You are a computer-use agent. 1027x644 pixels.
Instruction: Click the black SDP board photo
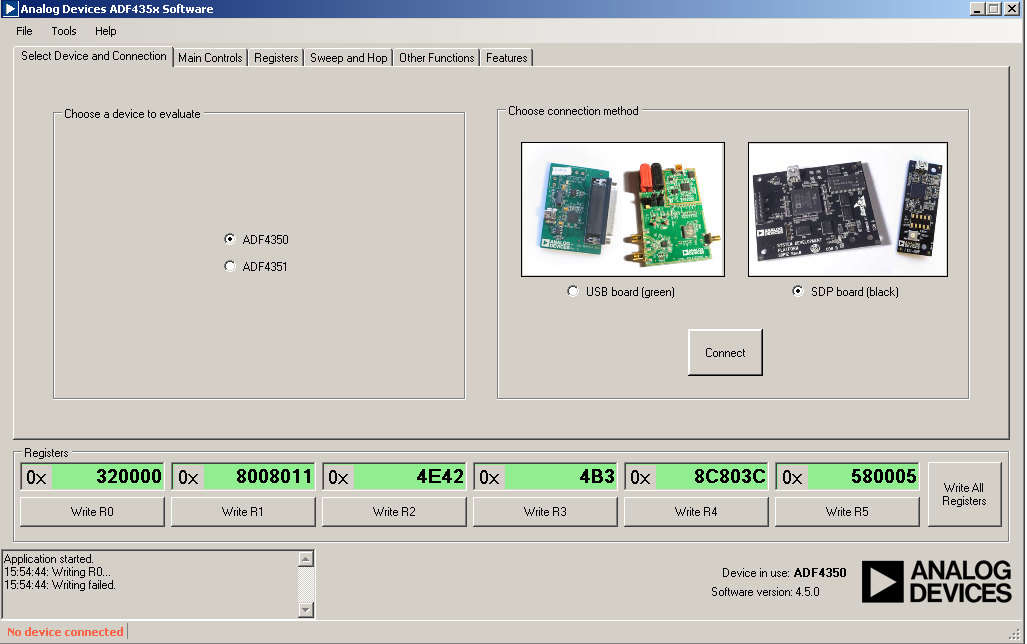848,210
